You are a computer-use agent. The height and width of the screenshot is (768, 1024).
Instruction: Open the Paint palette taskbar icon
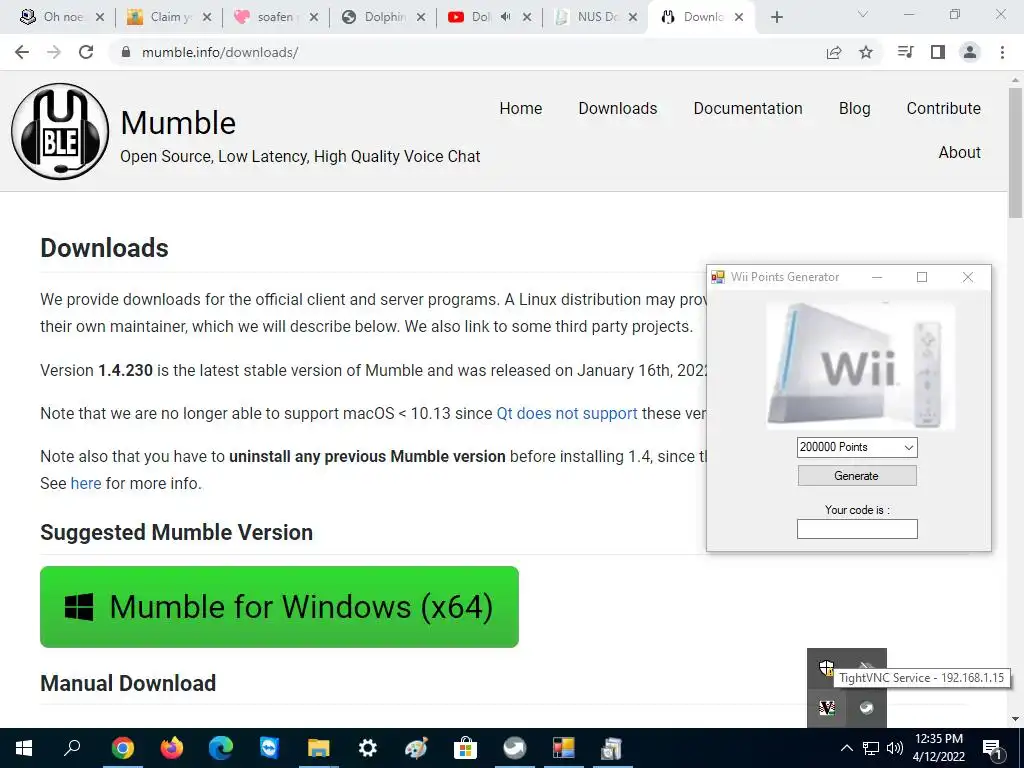click(x=417, y=748)
